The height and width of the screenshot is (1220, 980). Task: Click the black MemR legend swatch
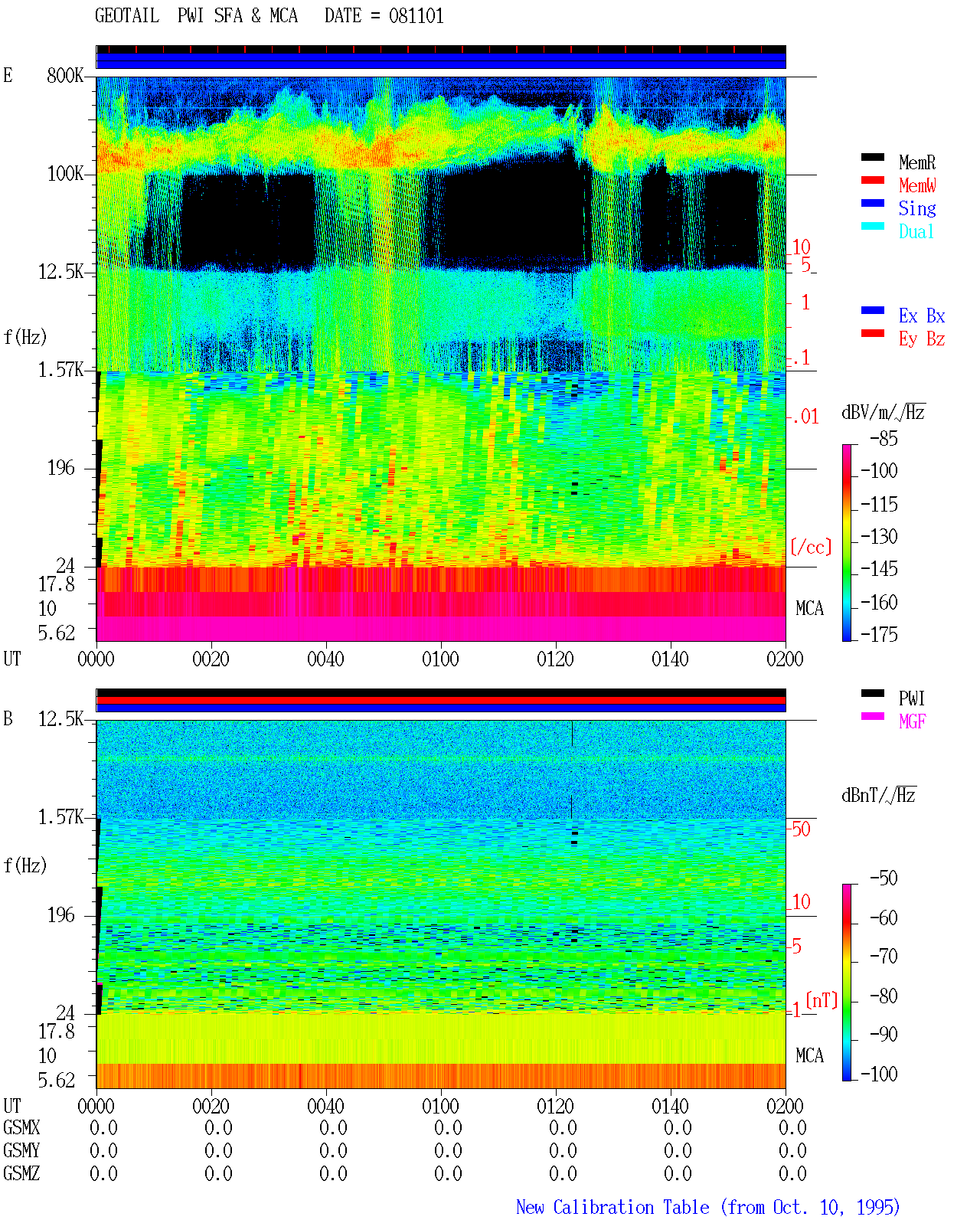click(873, 158)
